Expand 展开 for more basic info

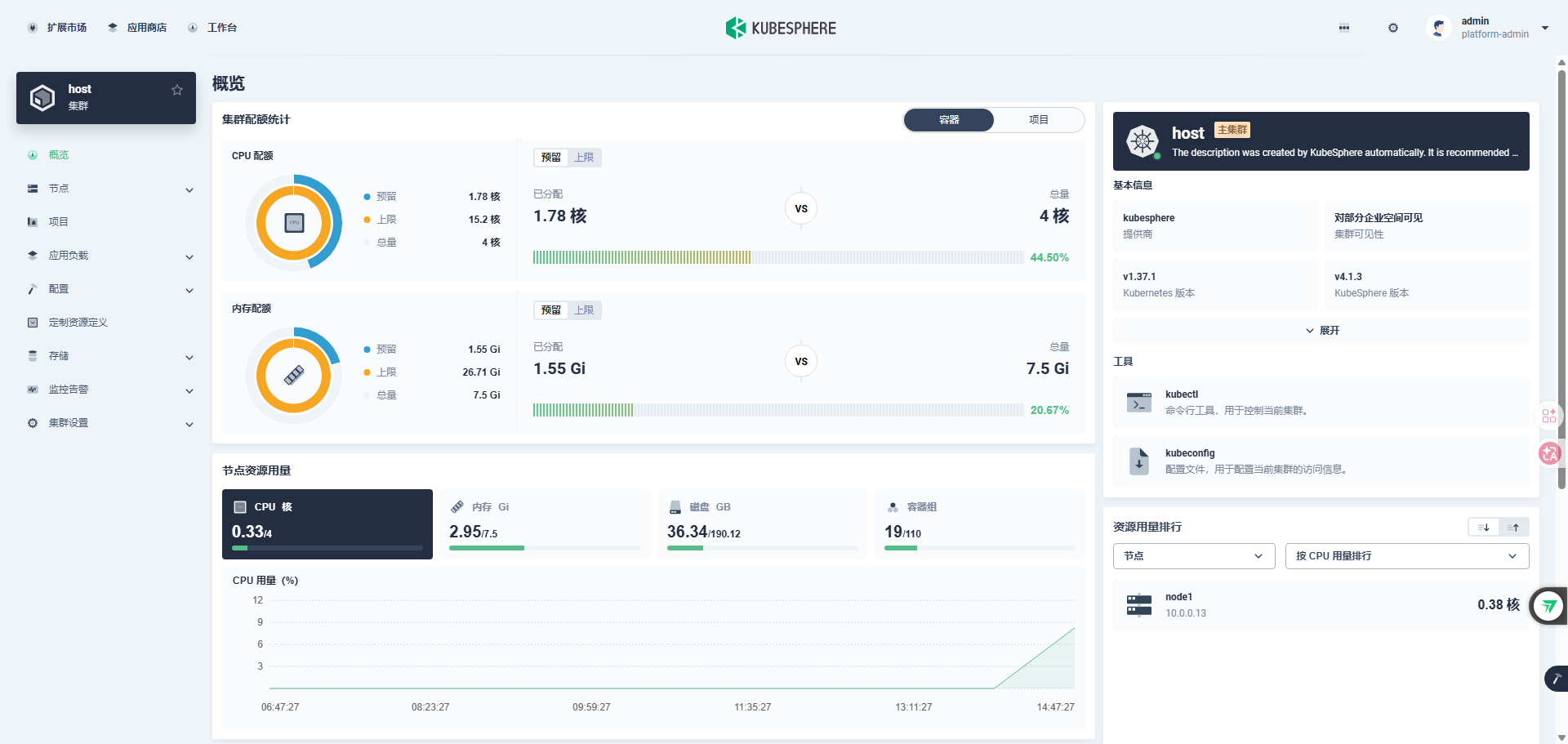(1321, 331)
